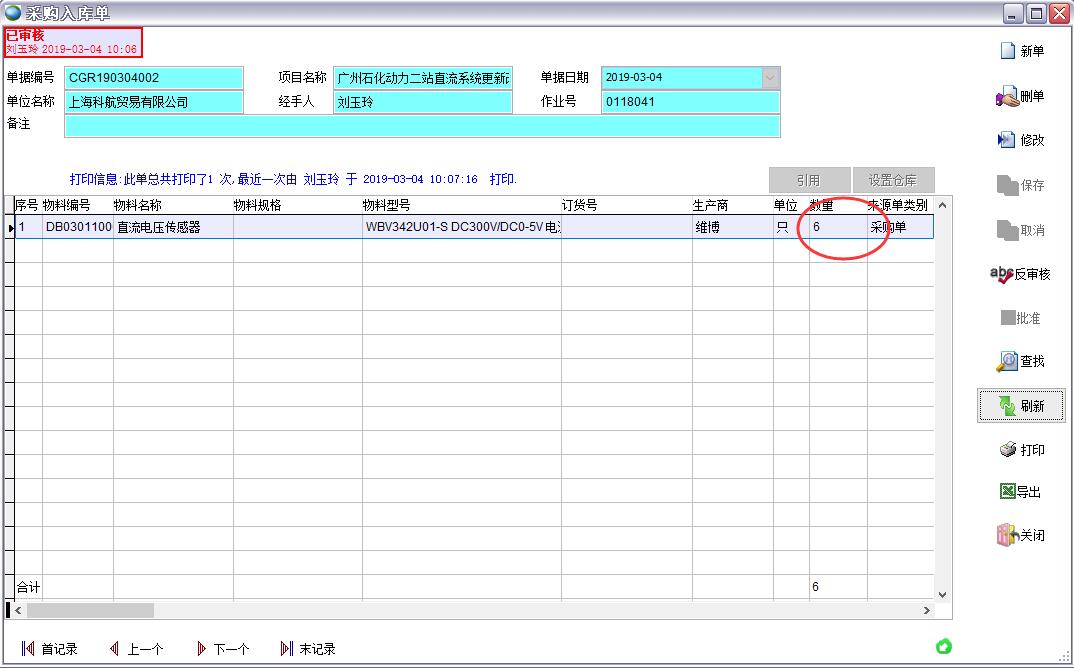The width and height of the screenshot is (1074, 668).
Task: Click the 保存 (Save) icon
Action: pos(1021,183)
